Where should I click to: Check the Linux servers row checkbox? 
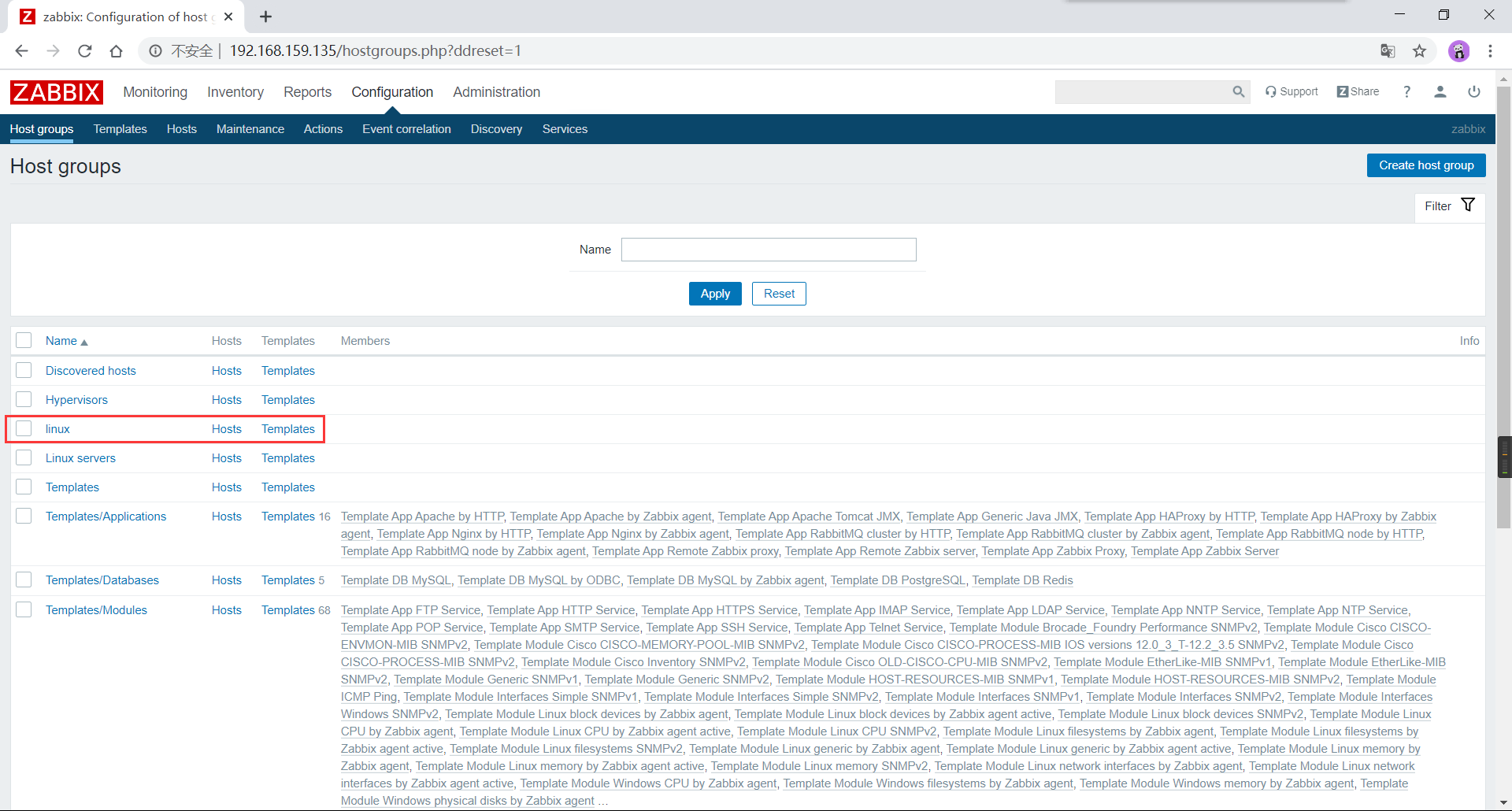coord(24,457)
